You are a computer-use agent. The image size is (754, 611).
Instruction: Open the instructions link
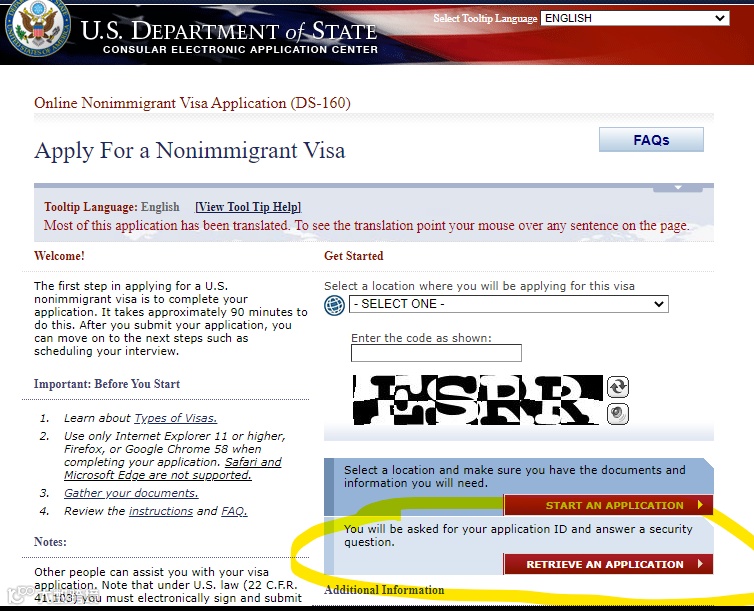click(x=161, y=511)
